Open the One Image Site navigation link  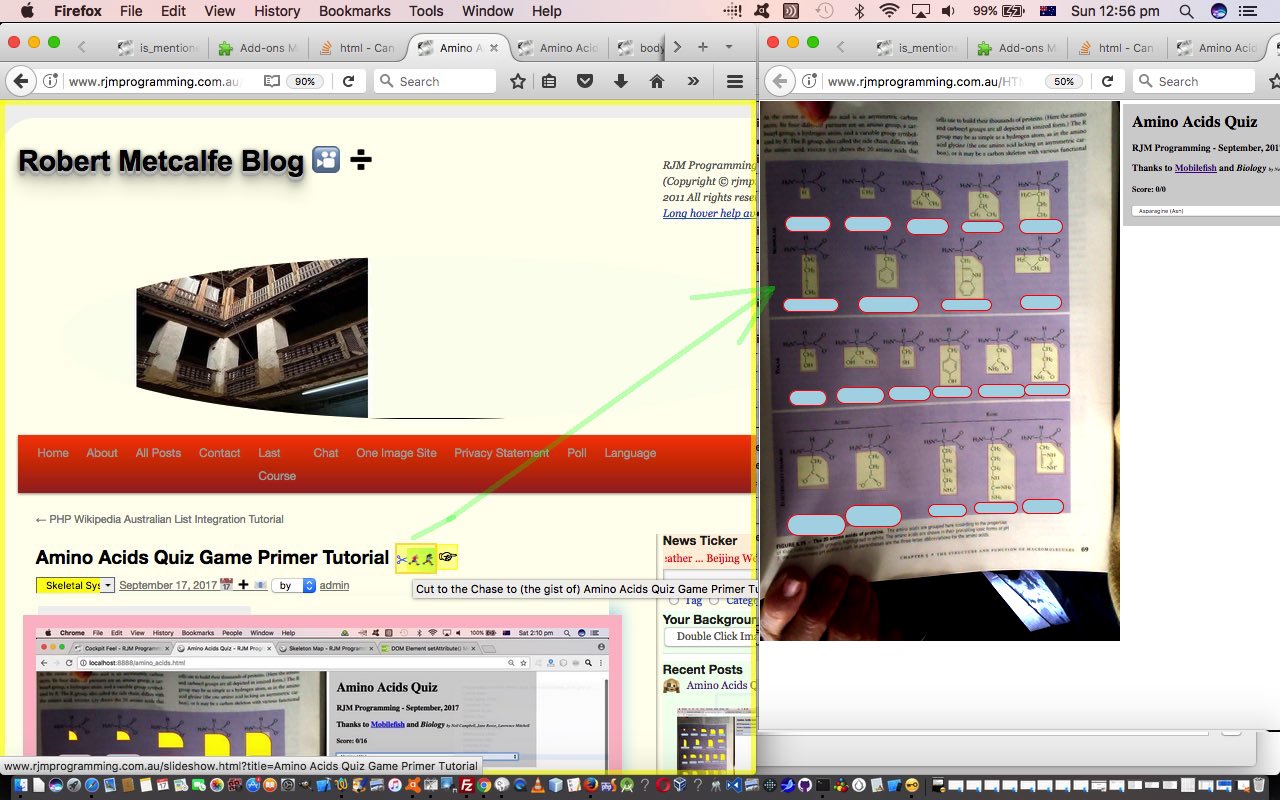(396, 453)
